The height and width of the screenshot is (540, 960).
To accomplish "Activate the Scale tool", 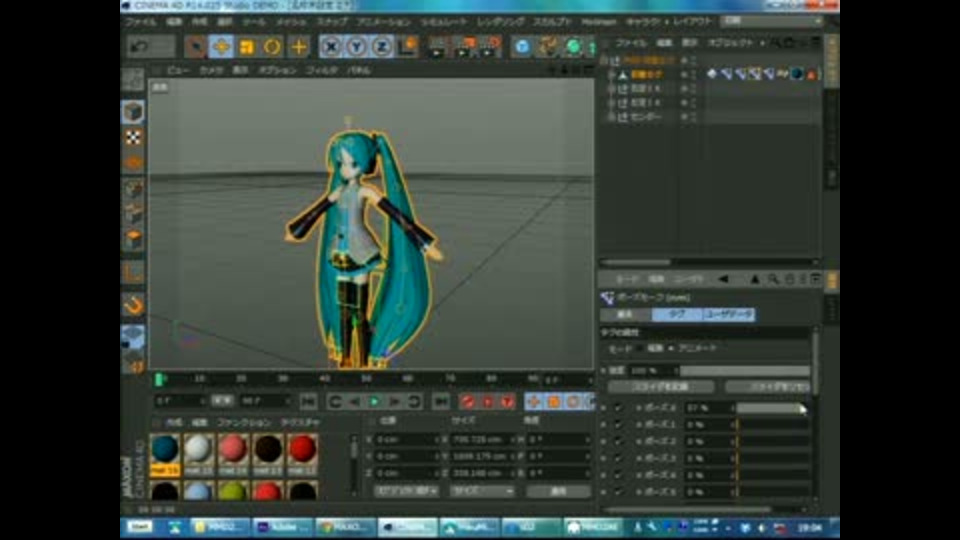I will (247, 47).
